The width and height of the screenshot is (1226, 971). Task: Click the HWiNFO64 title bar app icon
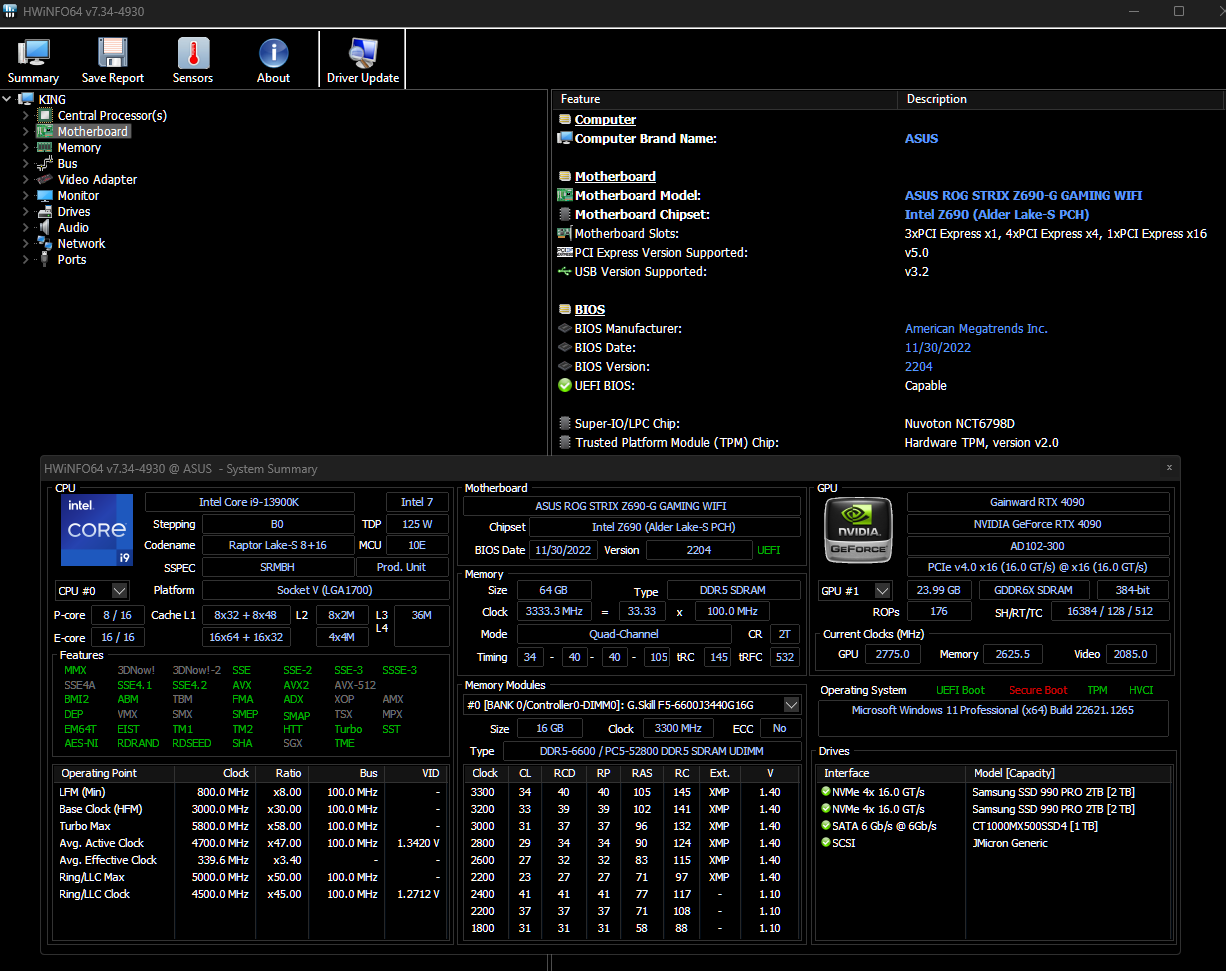point(11,11)
